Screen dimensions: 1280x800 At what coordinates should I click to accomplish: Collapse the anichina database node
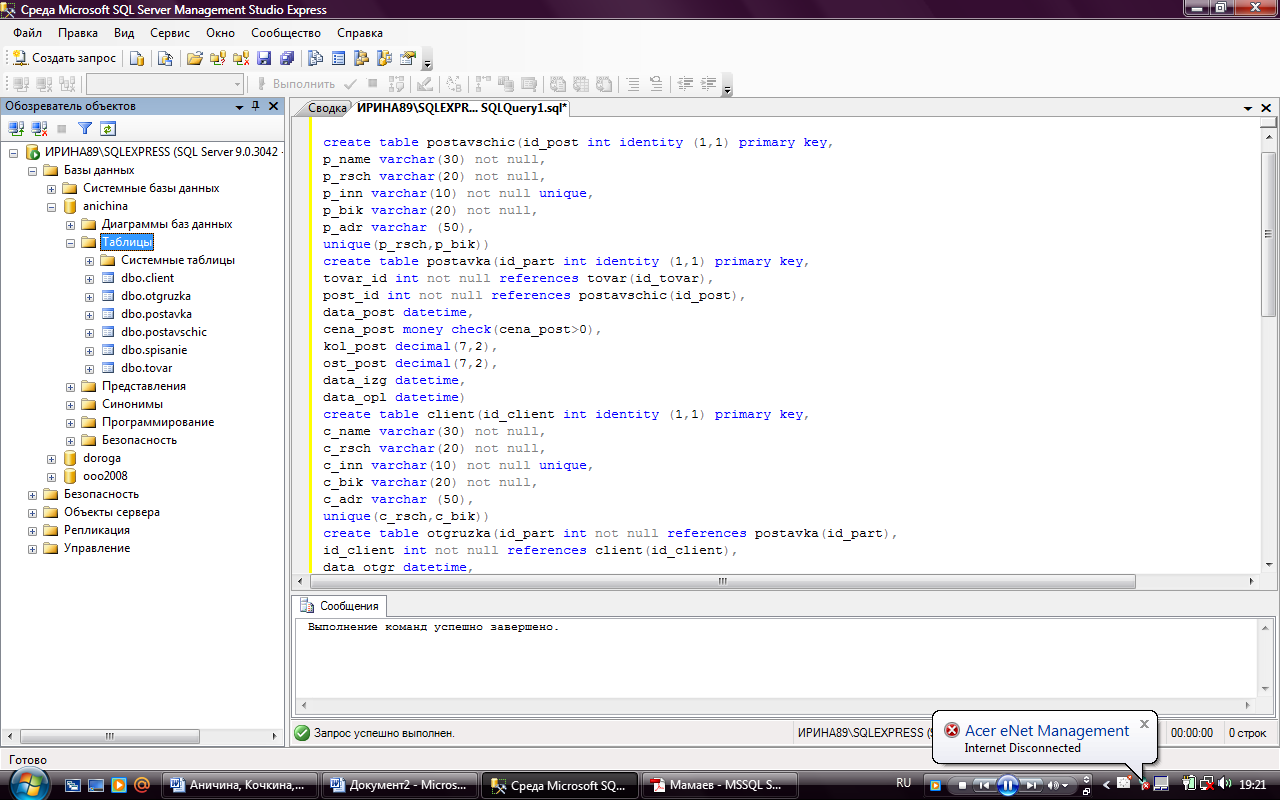point(52,206)
